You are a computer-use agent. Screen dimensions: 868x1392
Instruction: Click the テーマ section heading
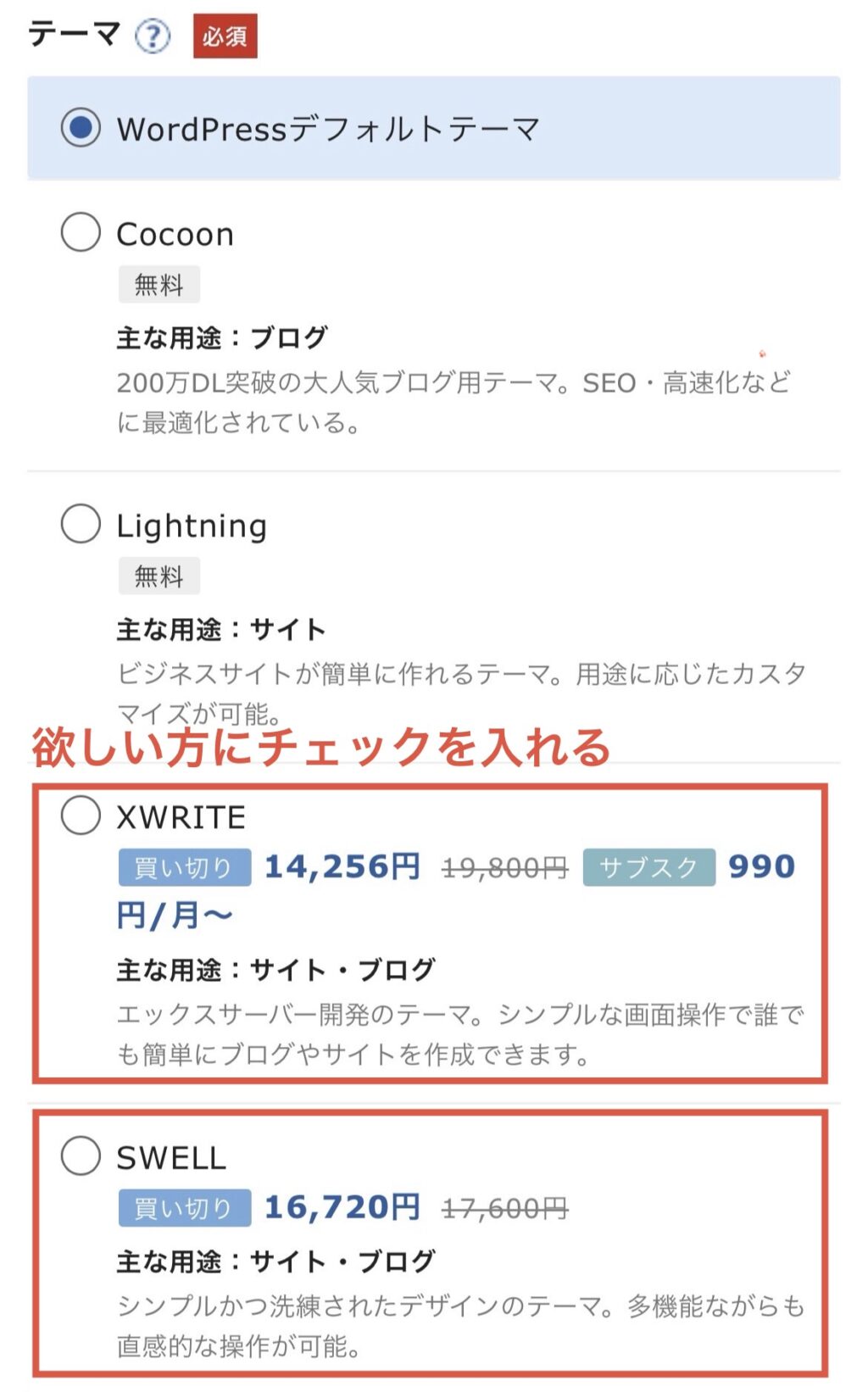[x=75, y=35]
